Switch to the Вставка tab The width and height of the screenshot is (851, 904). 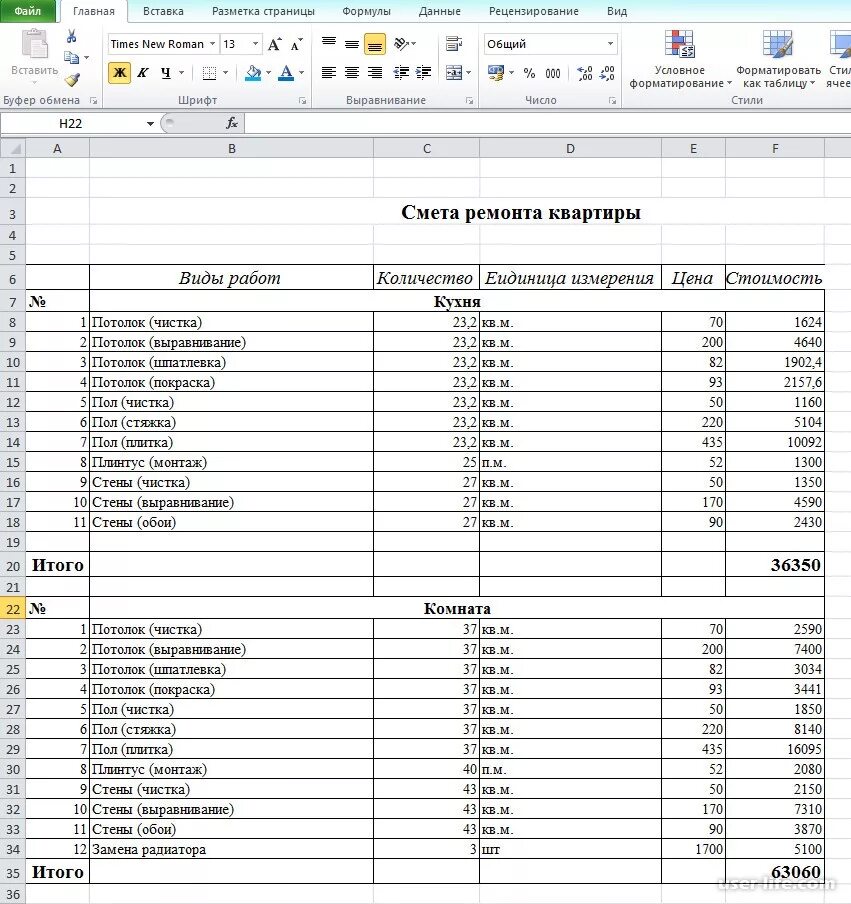click(x=163, y=11)
